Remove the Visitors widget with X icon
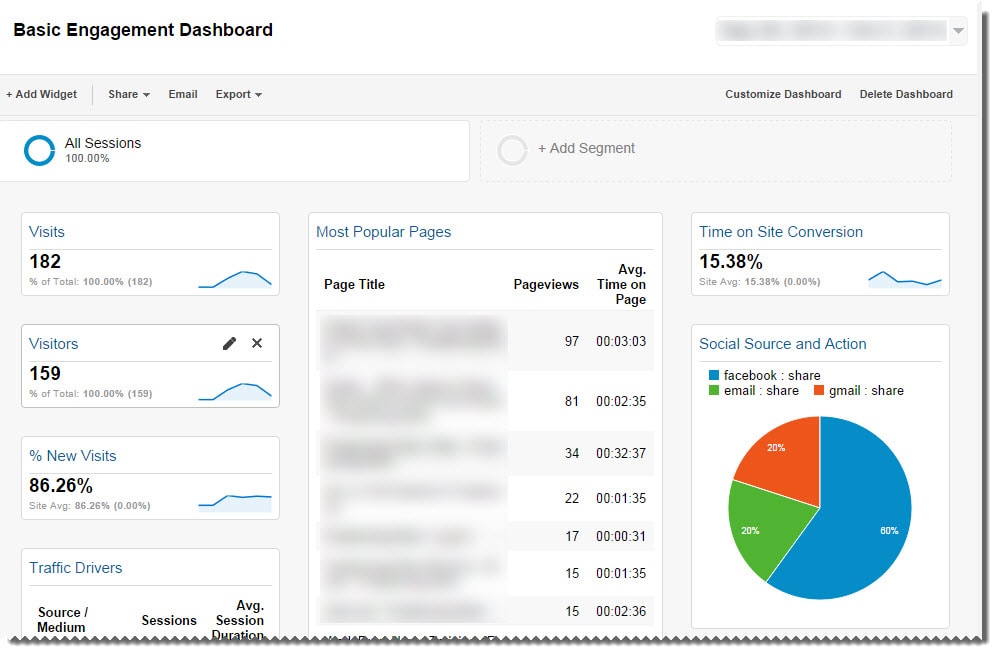Screen dimensions: 997x656 tap(257, 343)
